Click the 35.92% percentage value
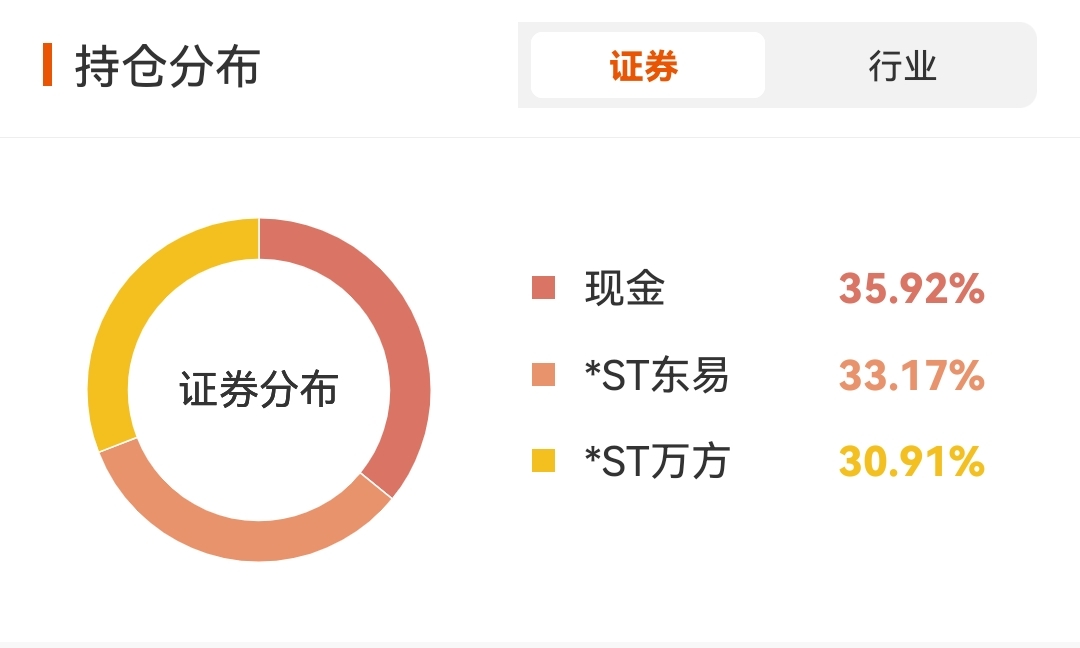 coord(911,289)
